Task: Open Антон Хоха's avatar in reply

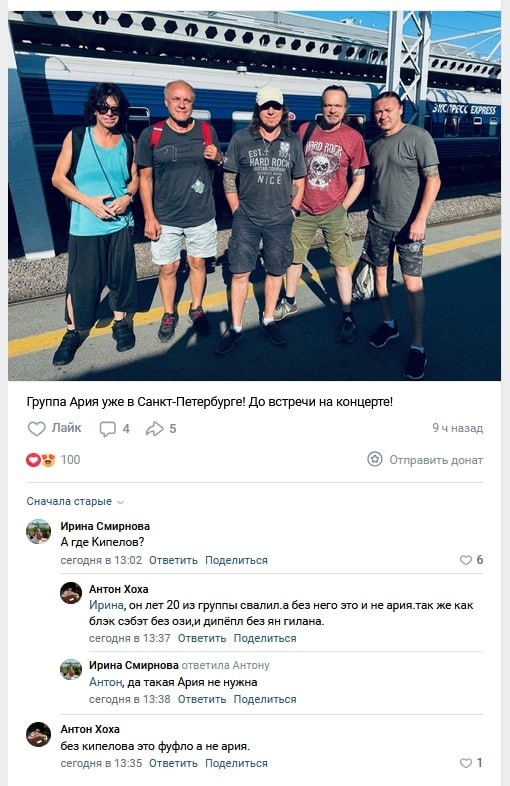Action: pos(71,593)
